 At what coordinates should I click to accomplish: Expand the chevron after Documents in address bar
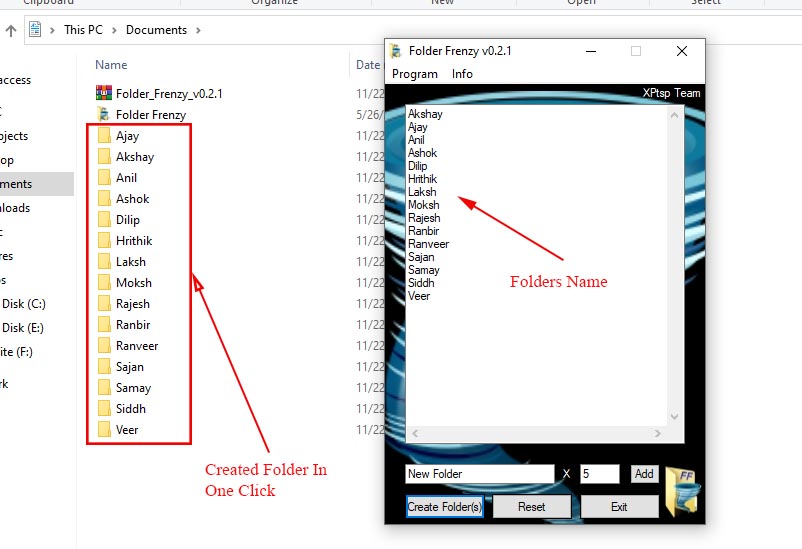tap(198, 30)
